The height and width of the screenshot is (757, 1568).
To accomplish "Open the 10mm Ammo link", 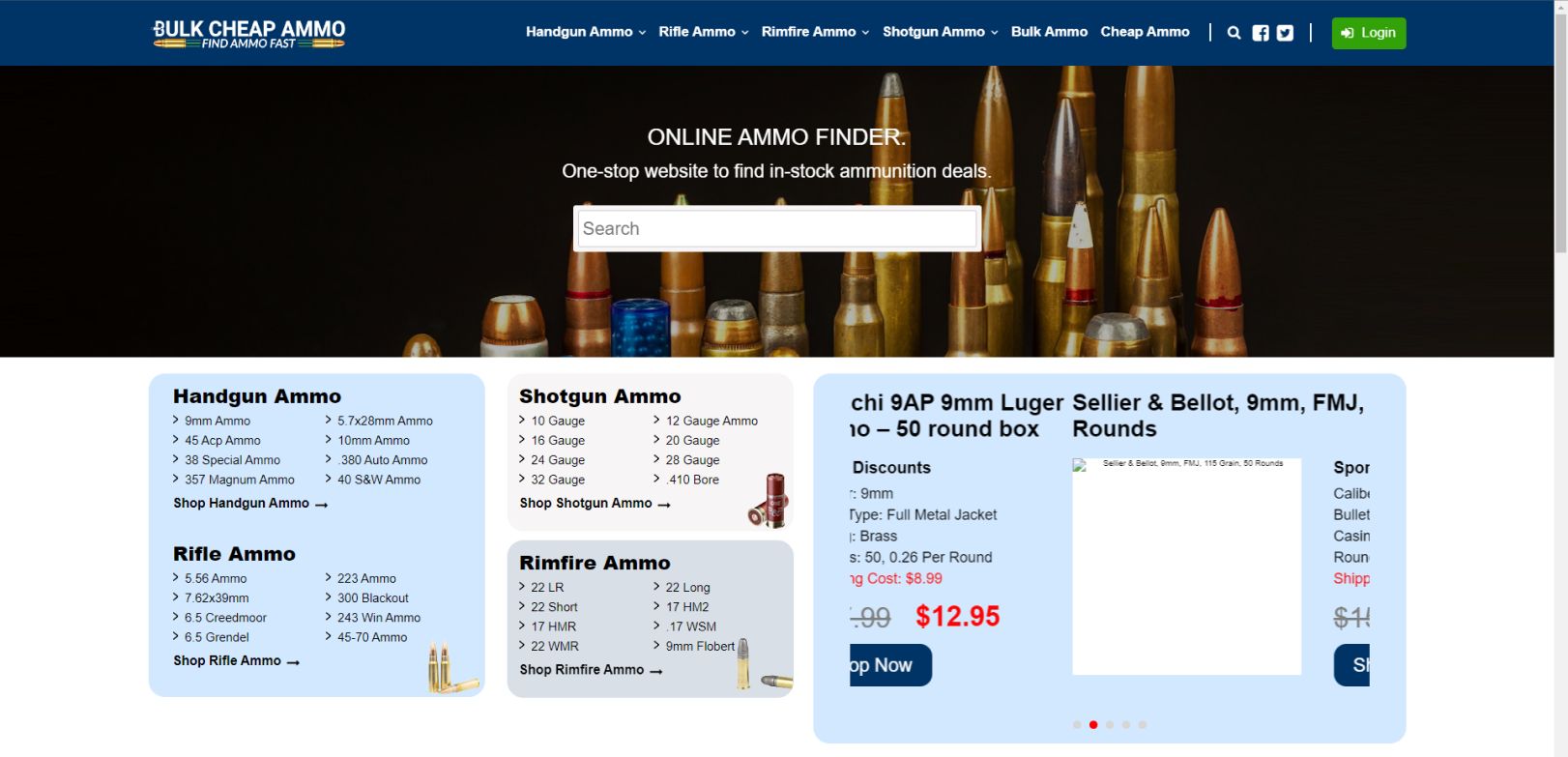I will 373,440.
